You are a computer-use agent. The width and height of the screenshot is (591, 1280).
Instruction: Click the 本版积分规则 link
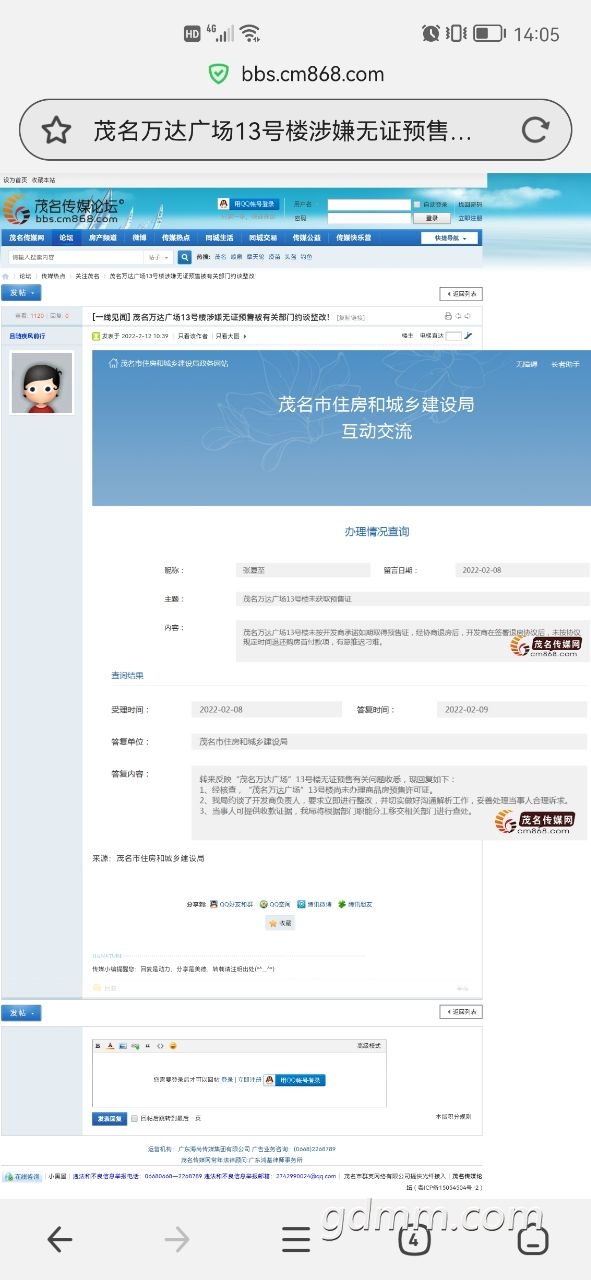coord(453,1116)
